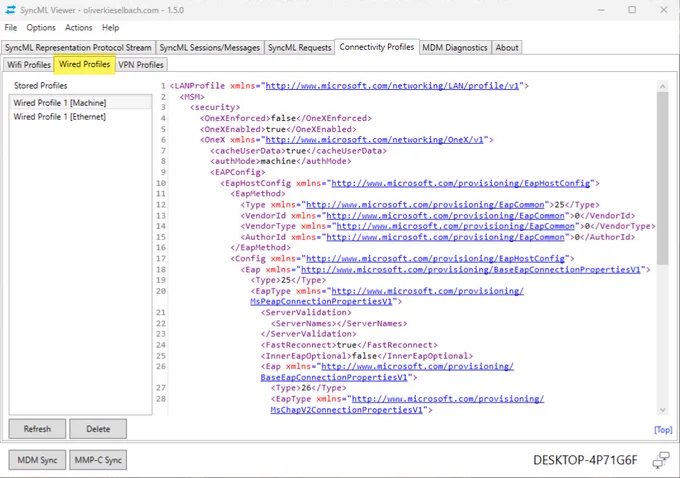This screenshot has height=478, width=680.
Task: Open EapCommon link on the Type line 12
Action: pyautogui.click(x=425, y=205)
